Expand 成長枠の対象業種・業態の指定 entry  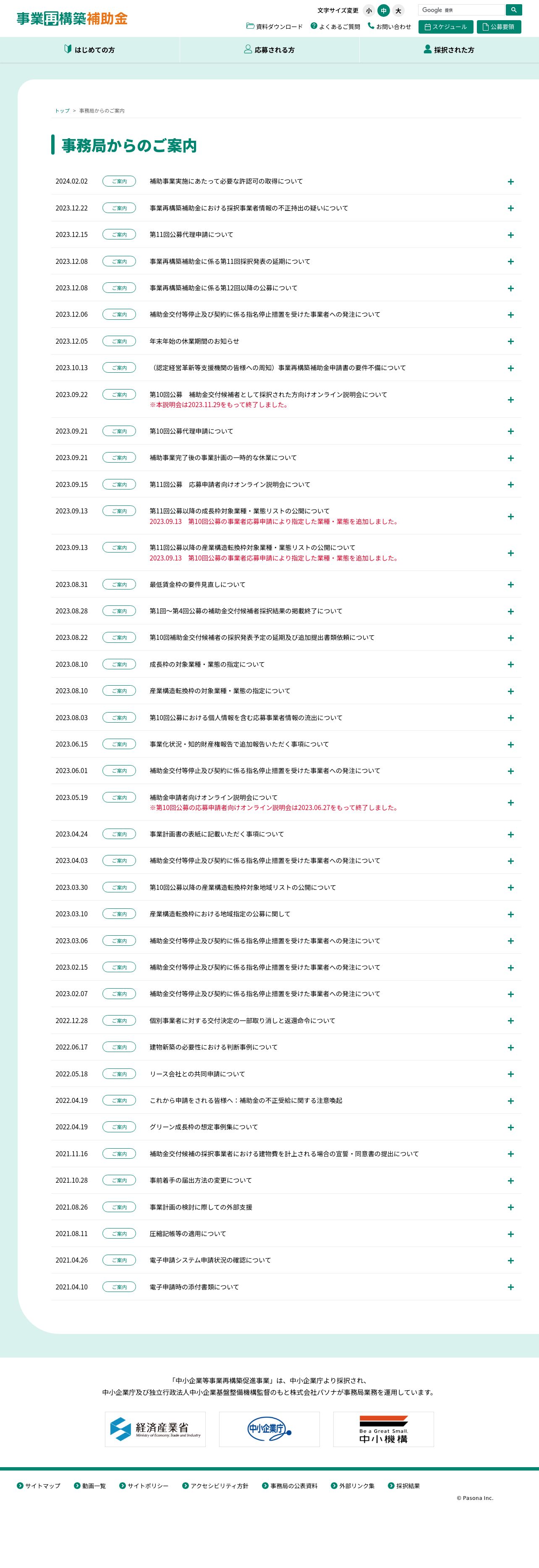(x=510, y=665)
